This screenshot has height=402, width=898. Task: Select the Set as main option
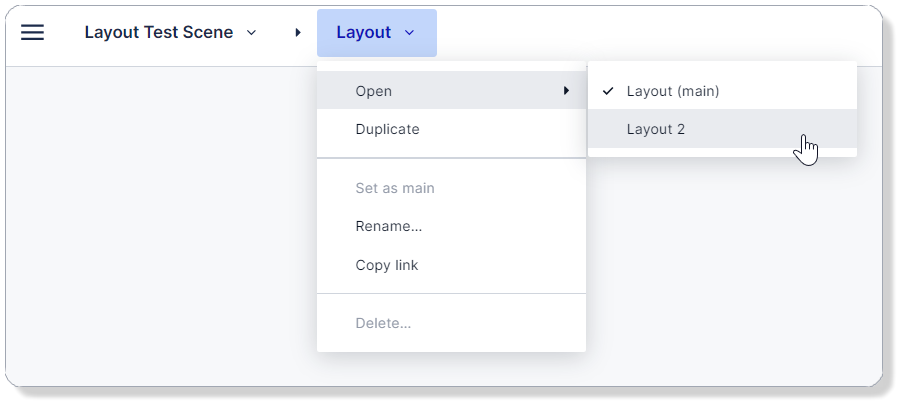pyautogui.click(x=394, y=188)
